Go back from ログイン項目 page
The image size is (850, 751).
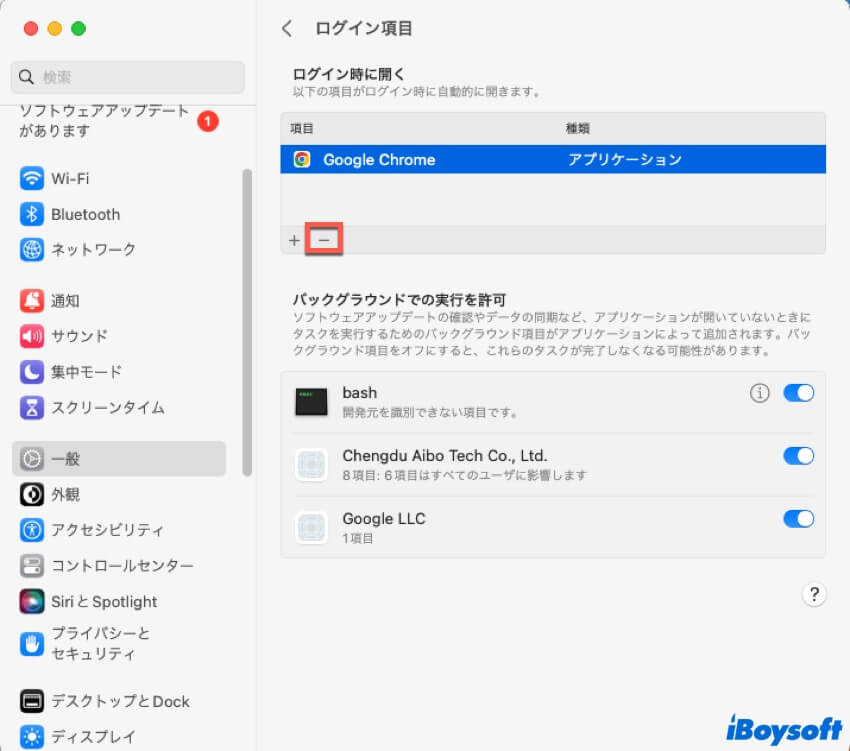point(287,28)
